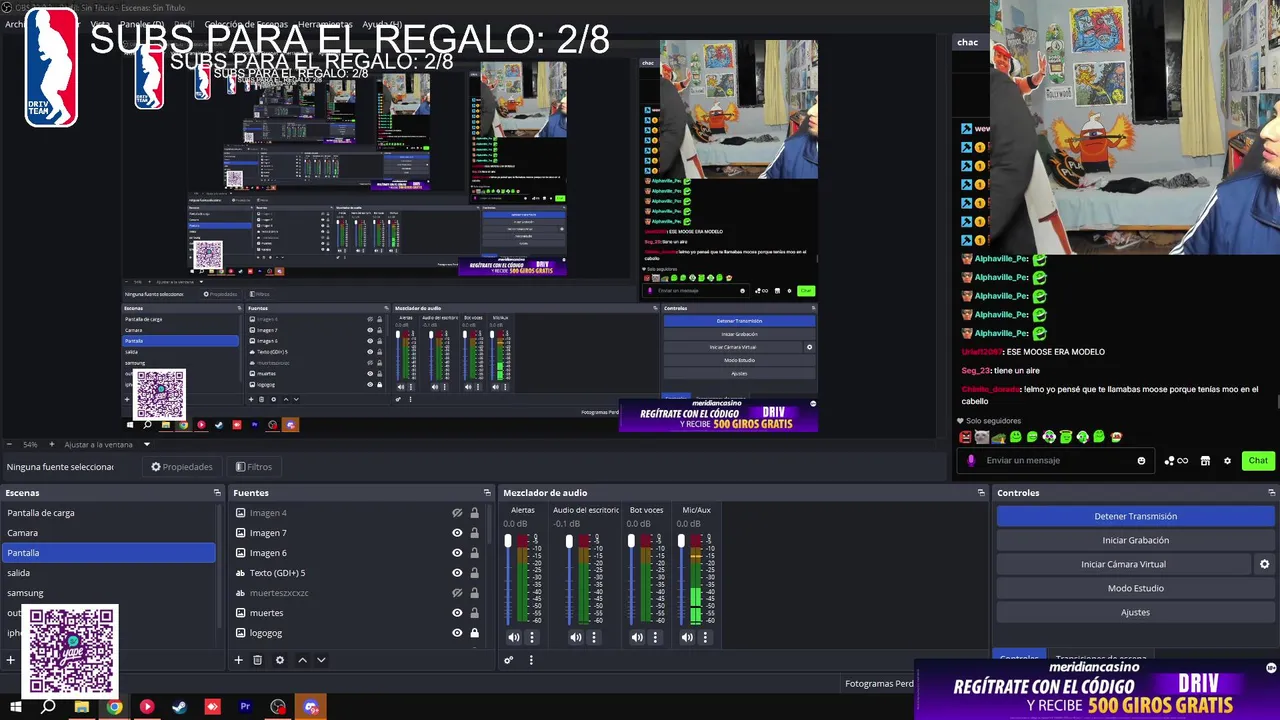Pop out the Escenas dock
This screenshot has height=720, width=1280.
[x=217, y=493]
